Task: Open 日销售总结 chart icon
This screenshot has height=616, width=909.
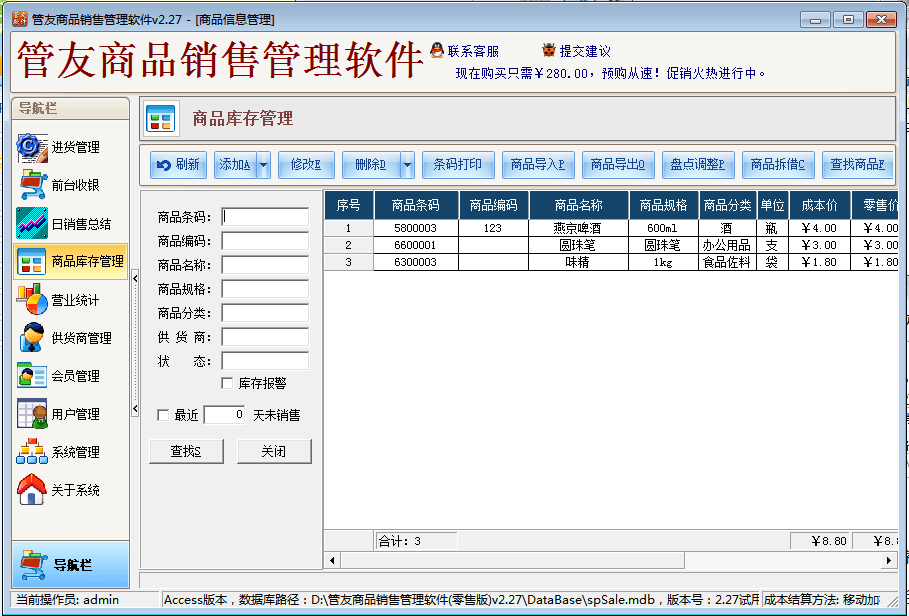Action: click(32, 223)
